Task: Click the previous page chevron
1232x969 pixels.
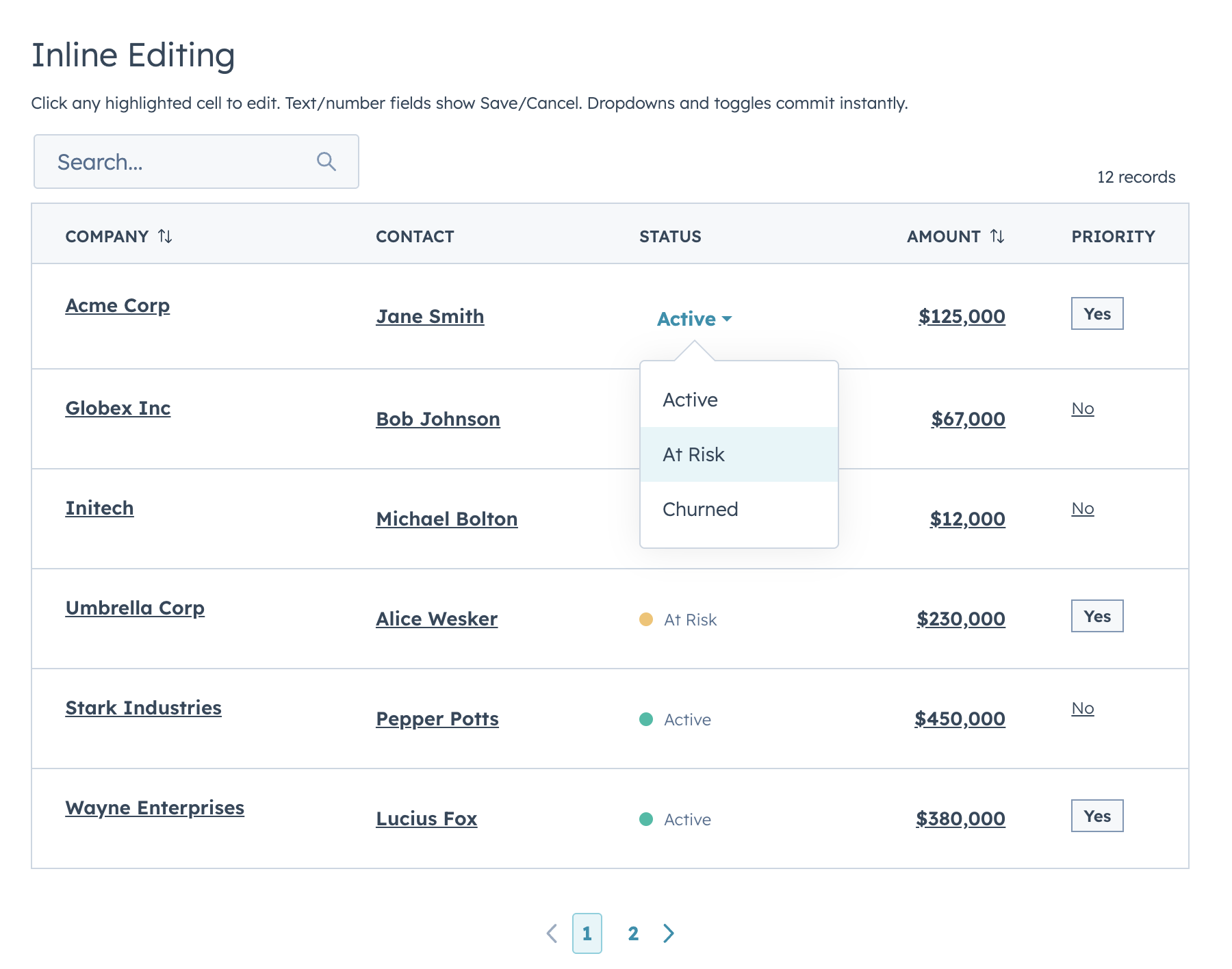Action: 553,933
